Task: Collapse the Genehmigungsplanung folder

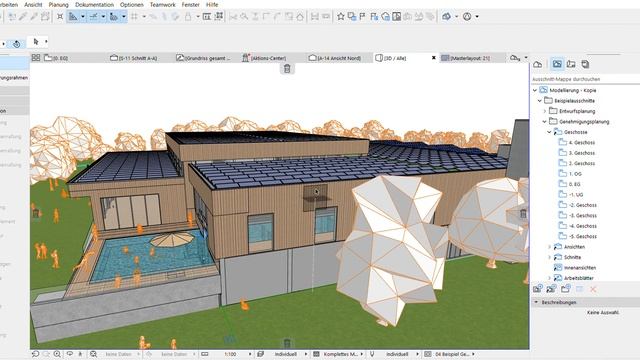Action: pyautogui.click(x=544, y=122)
